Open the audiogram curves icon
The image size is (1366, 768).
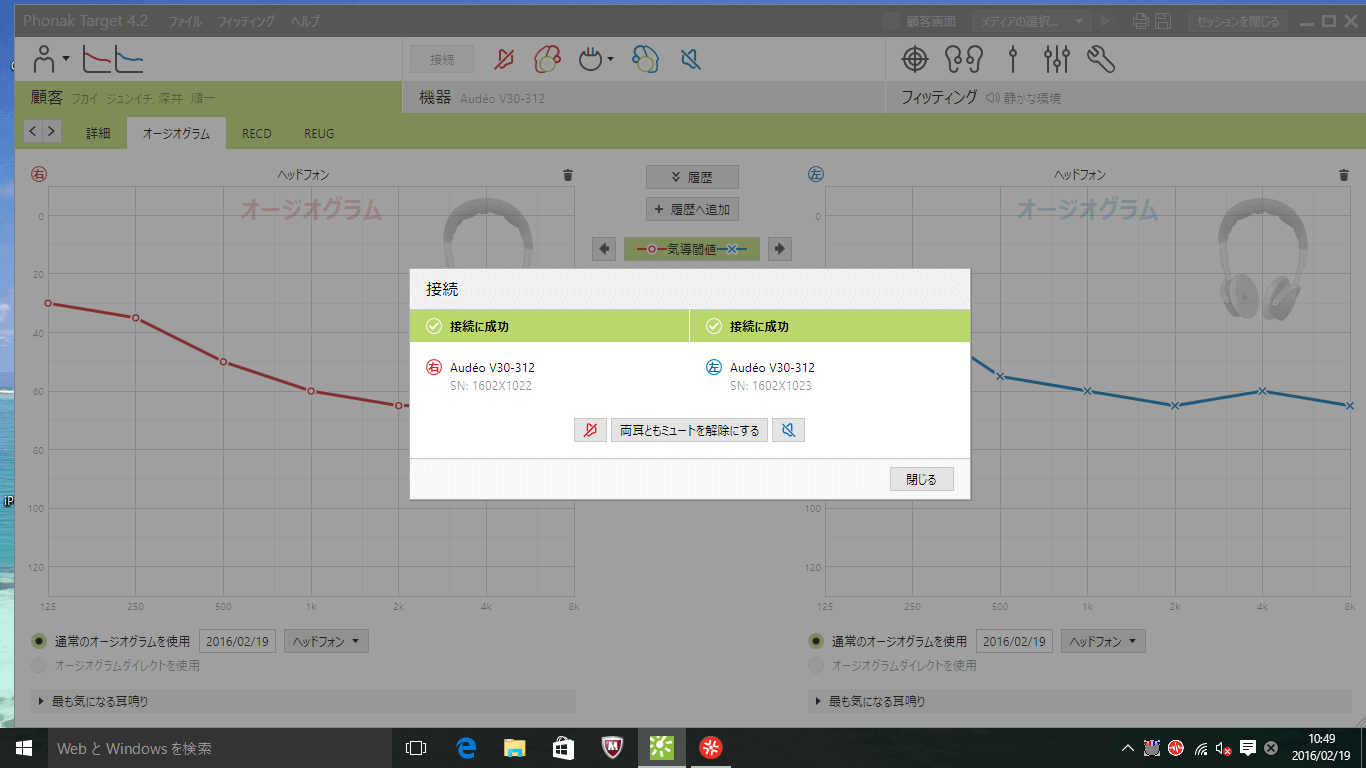[113, 60]
